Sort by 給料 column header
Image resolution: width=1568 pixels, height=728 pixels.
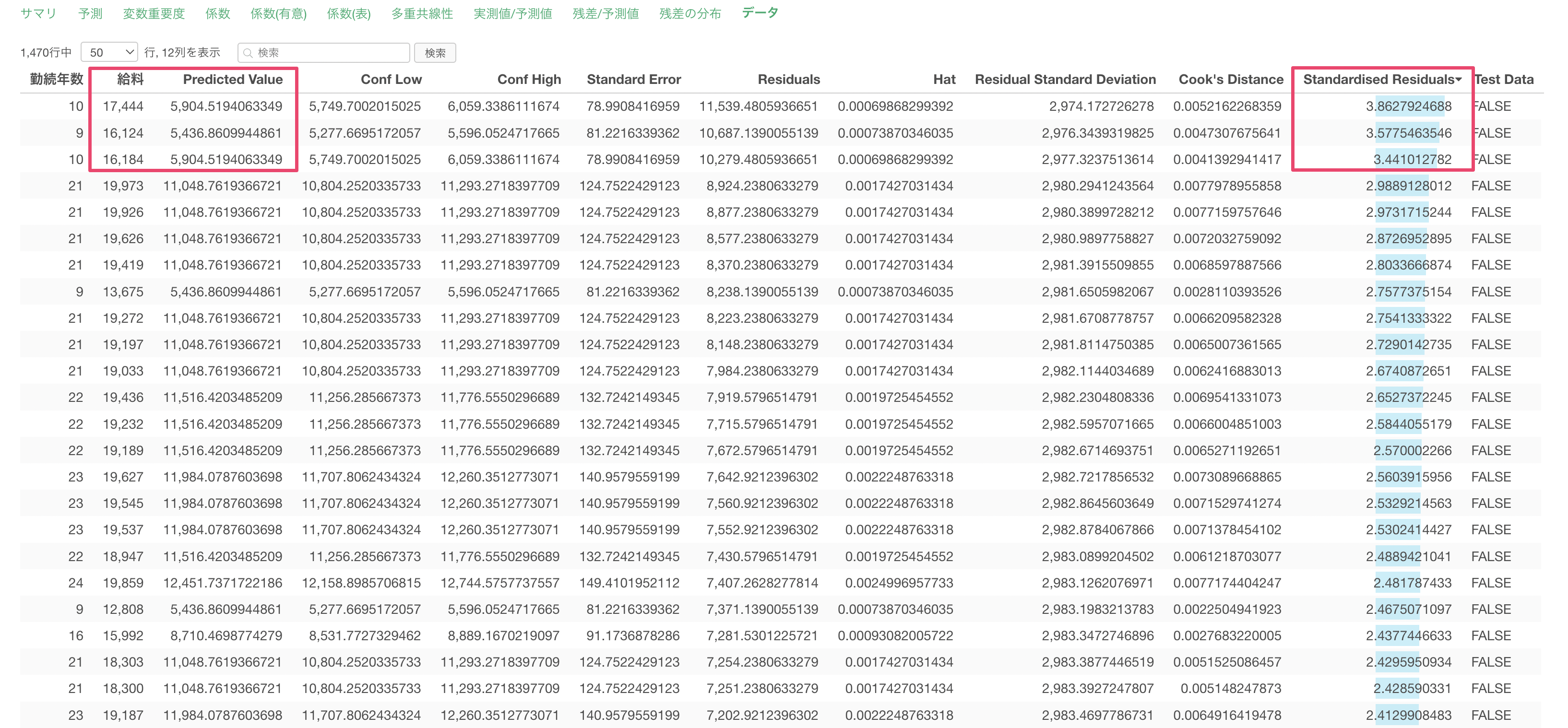pyautogui.click(x=130, y=79)
